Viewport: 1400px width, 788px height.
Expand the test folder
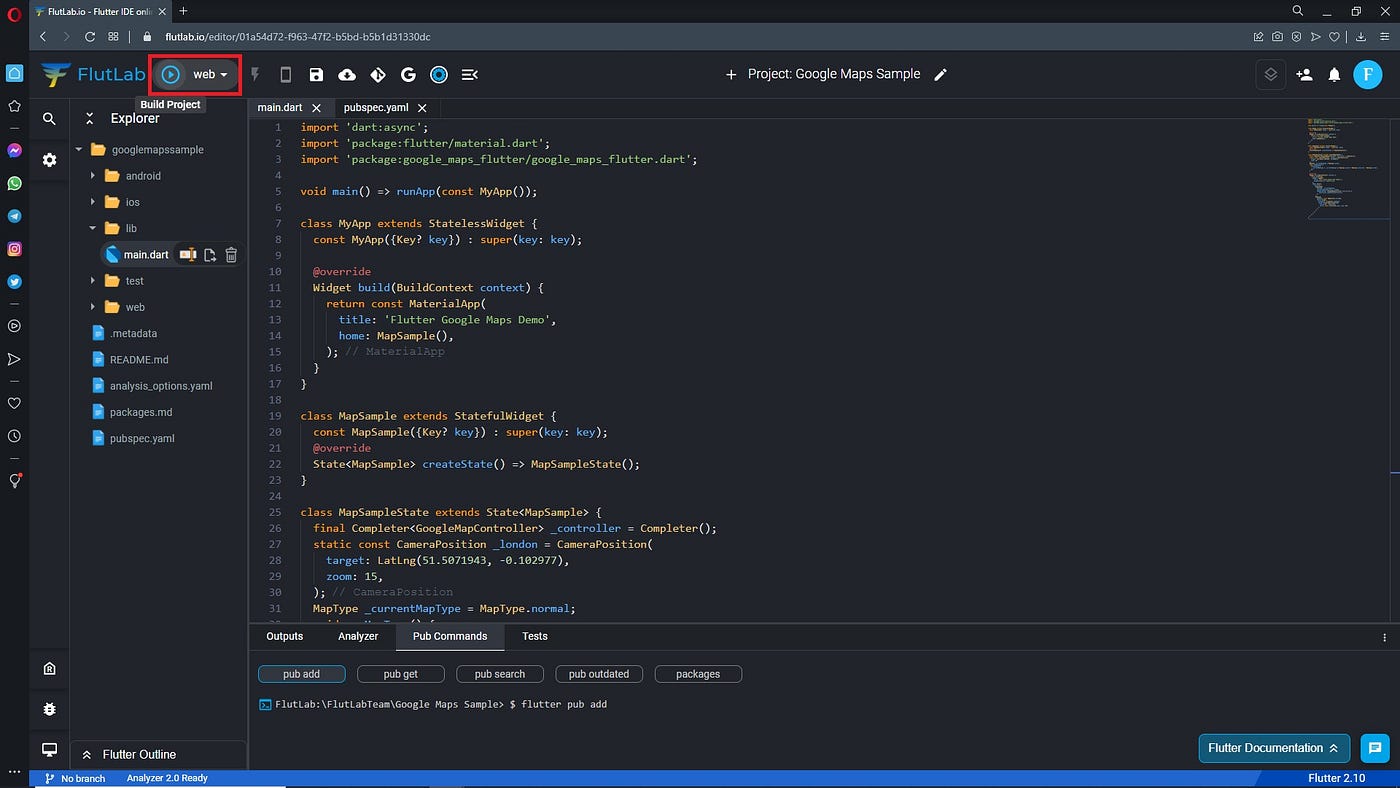click(x=93, y=281)
